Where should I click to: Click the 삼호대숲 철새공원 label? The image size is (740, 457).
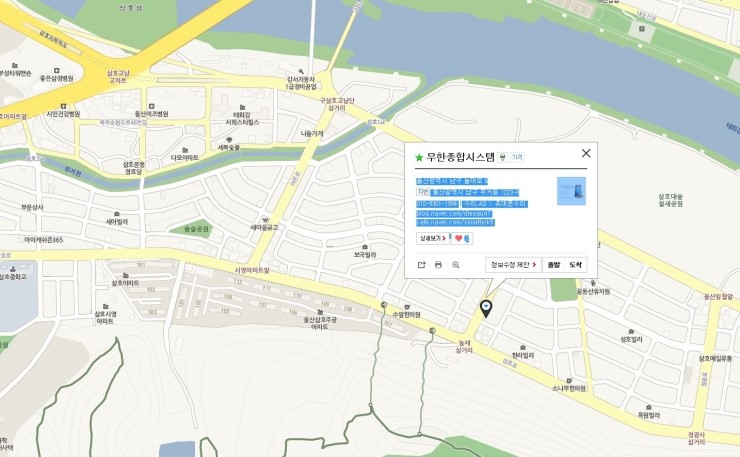(x=671, y=200)
